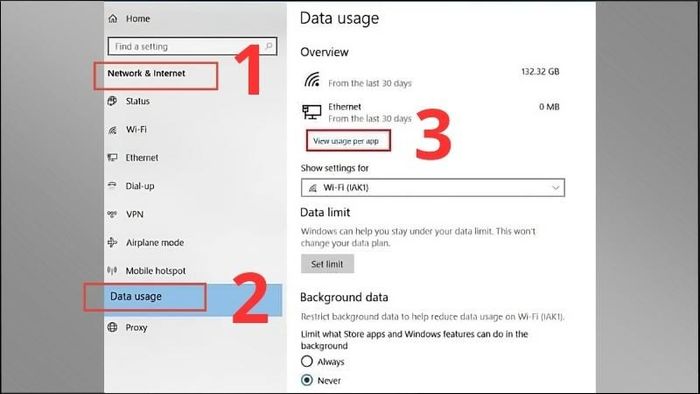Open Wi-Fi settings page
The image size is (700, 394).
136,129
